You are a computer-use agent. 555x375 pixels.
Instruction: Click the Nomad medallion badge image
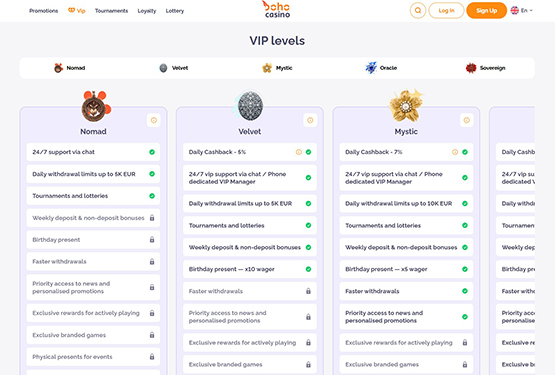96,106
